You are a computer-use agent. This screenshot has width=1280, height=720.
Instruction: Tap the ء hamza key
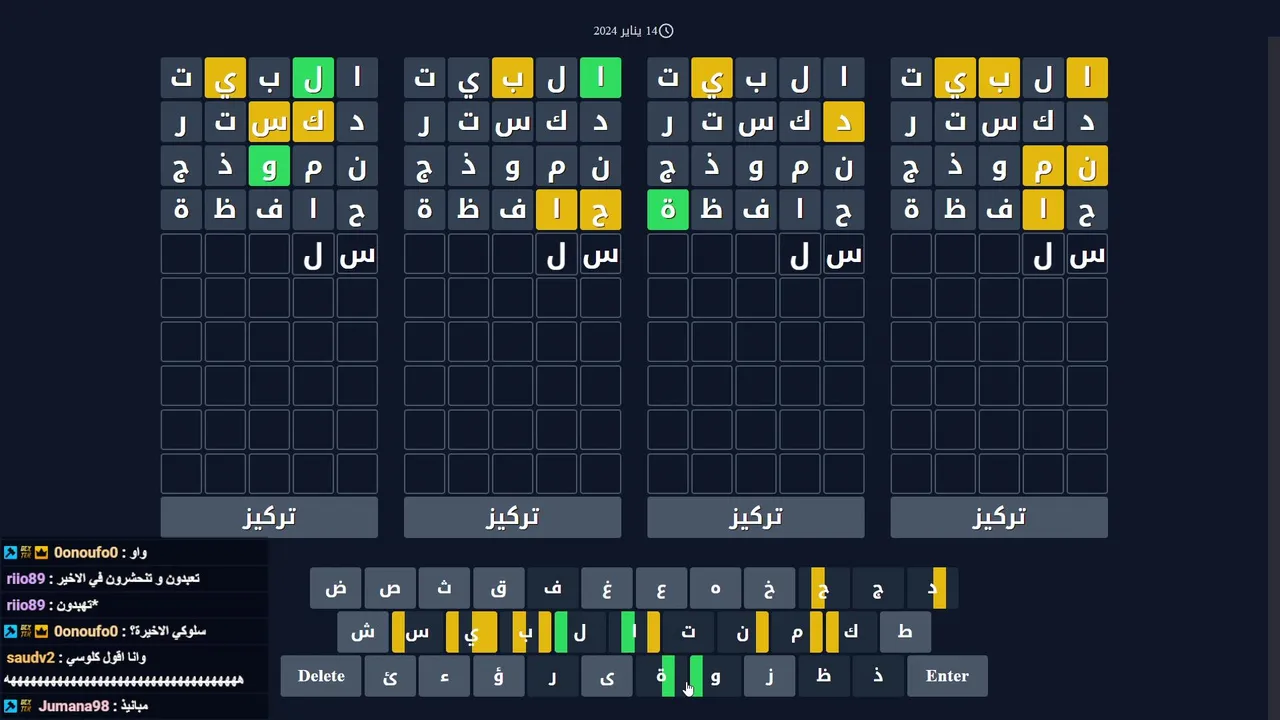[444, 676]
